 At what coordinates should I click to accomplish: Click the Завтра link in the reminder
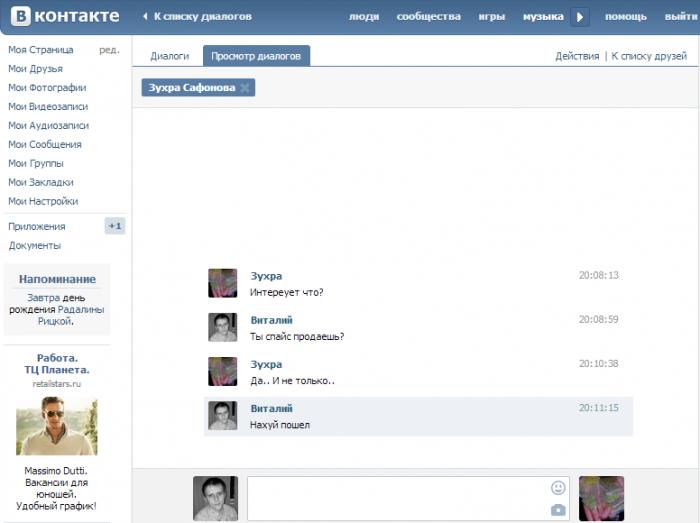coord(43,298)
